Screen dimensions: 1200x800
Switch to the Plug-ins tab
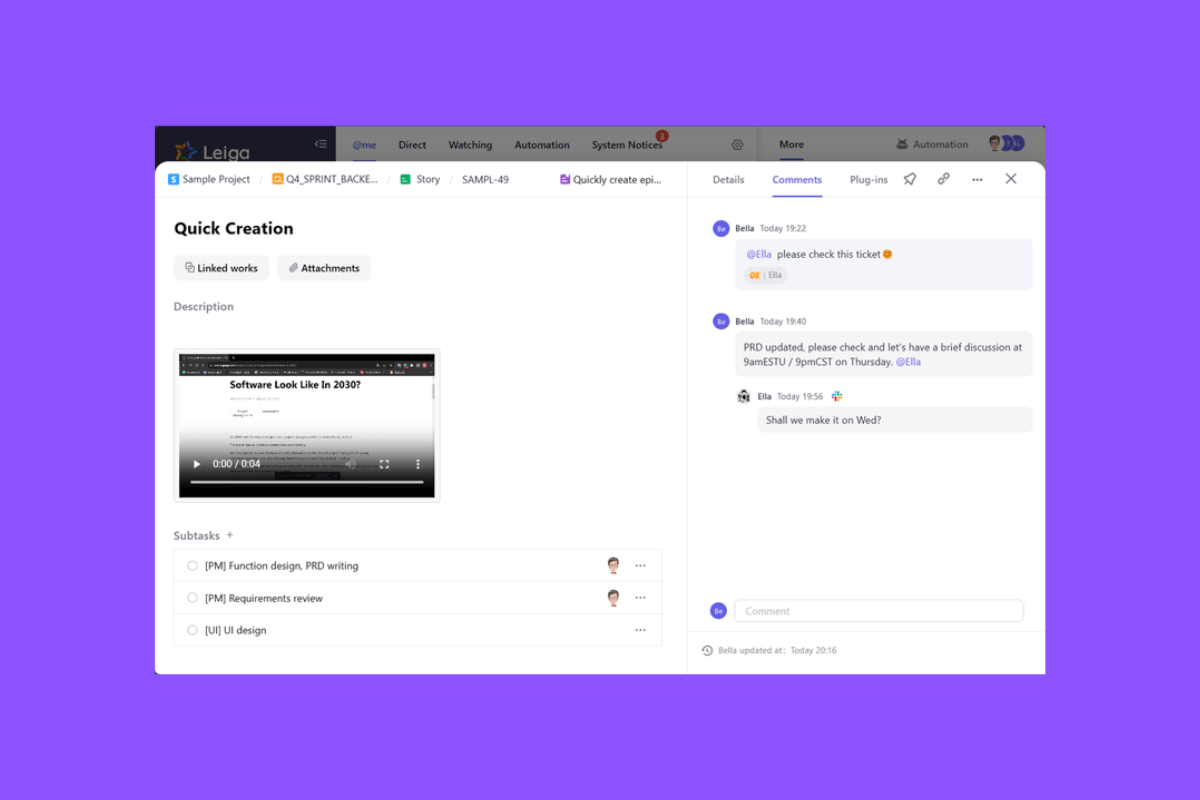point(869,180)
